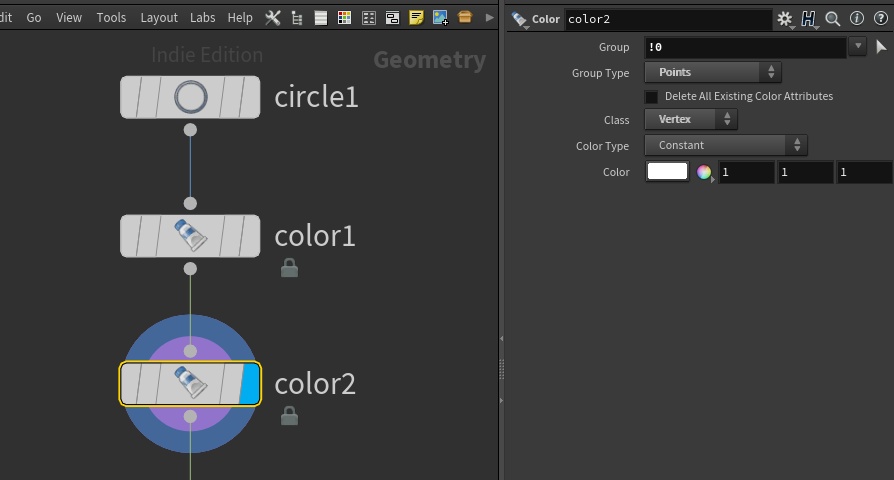Open the color palette grid icon
Viewport: 894px width, 480px height.
344,18
